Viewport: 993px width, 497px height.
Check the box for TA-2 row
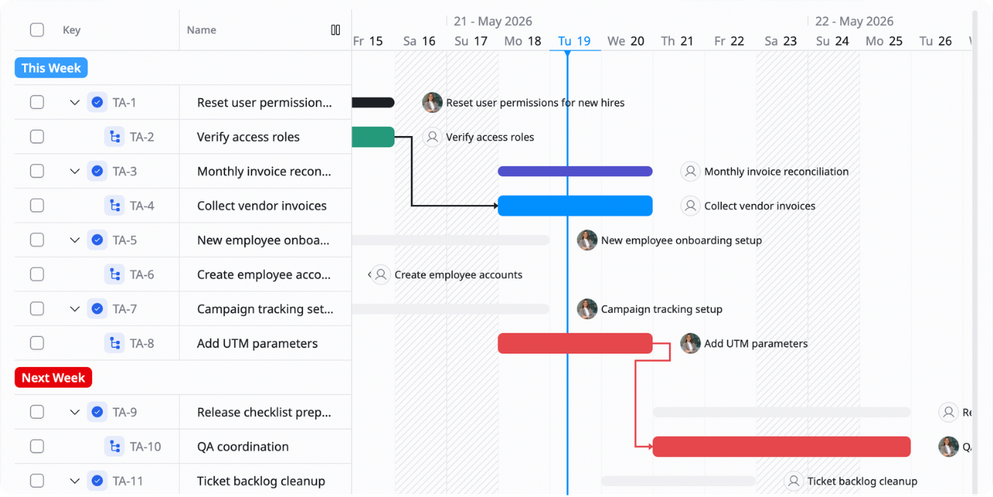coord(37,137)
